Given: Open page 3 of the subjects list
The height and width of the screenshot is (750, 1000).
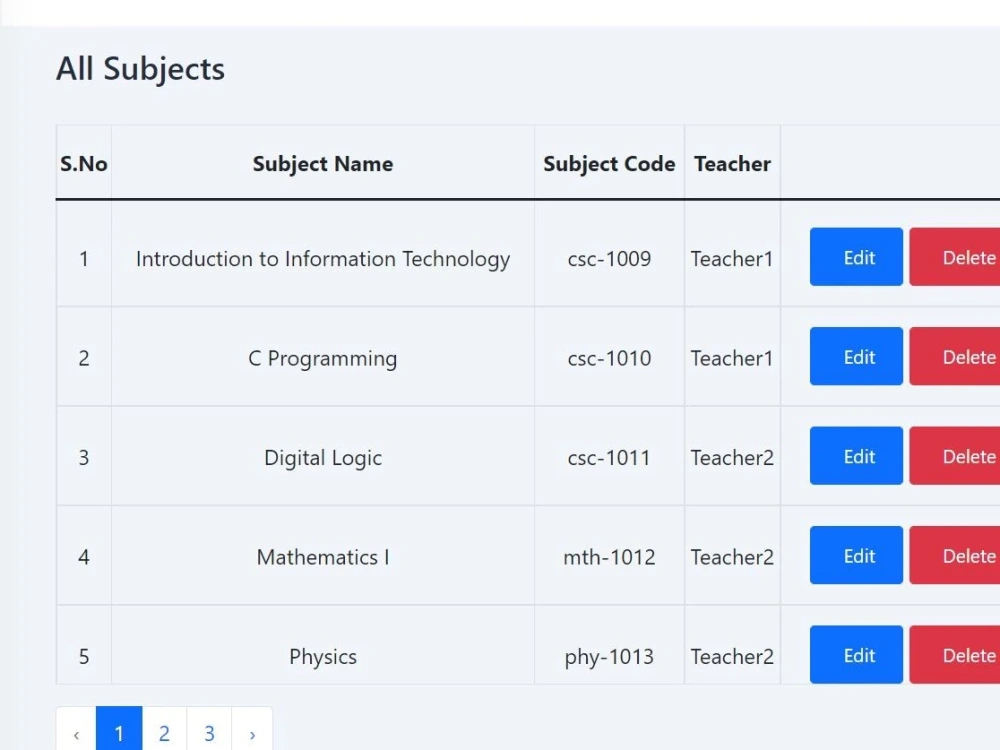Looking at the screenshot, I should [209, 733].
